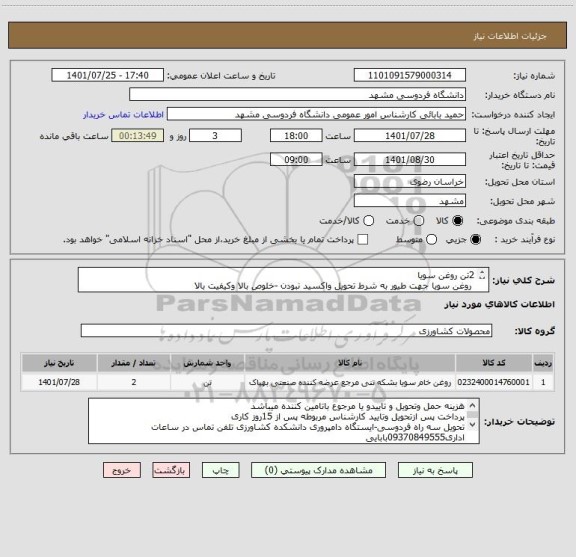Select the خدمت radio button

[419, 221]
